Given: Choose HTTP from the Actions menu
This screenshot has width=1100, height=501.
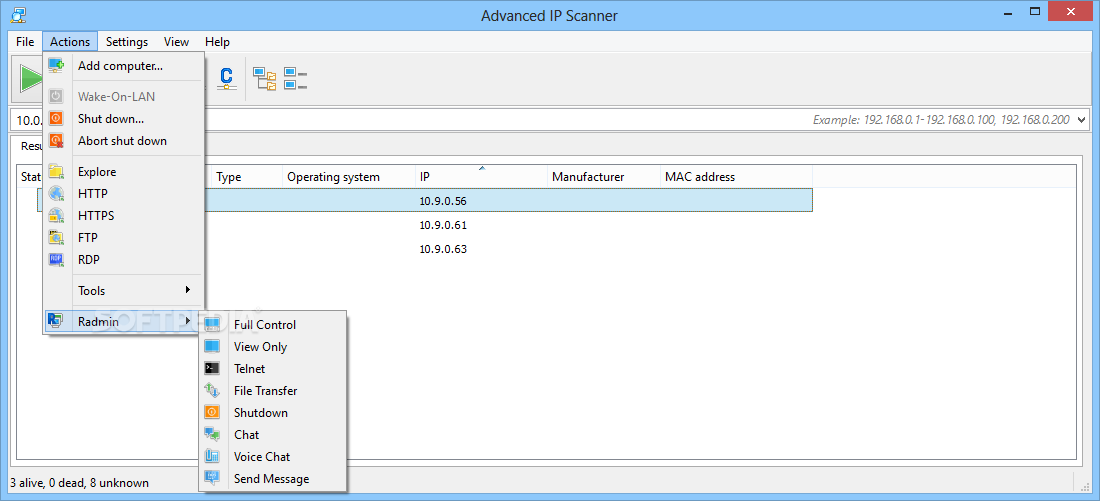Looking at the screenshot, I should [123, 194].
